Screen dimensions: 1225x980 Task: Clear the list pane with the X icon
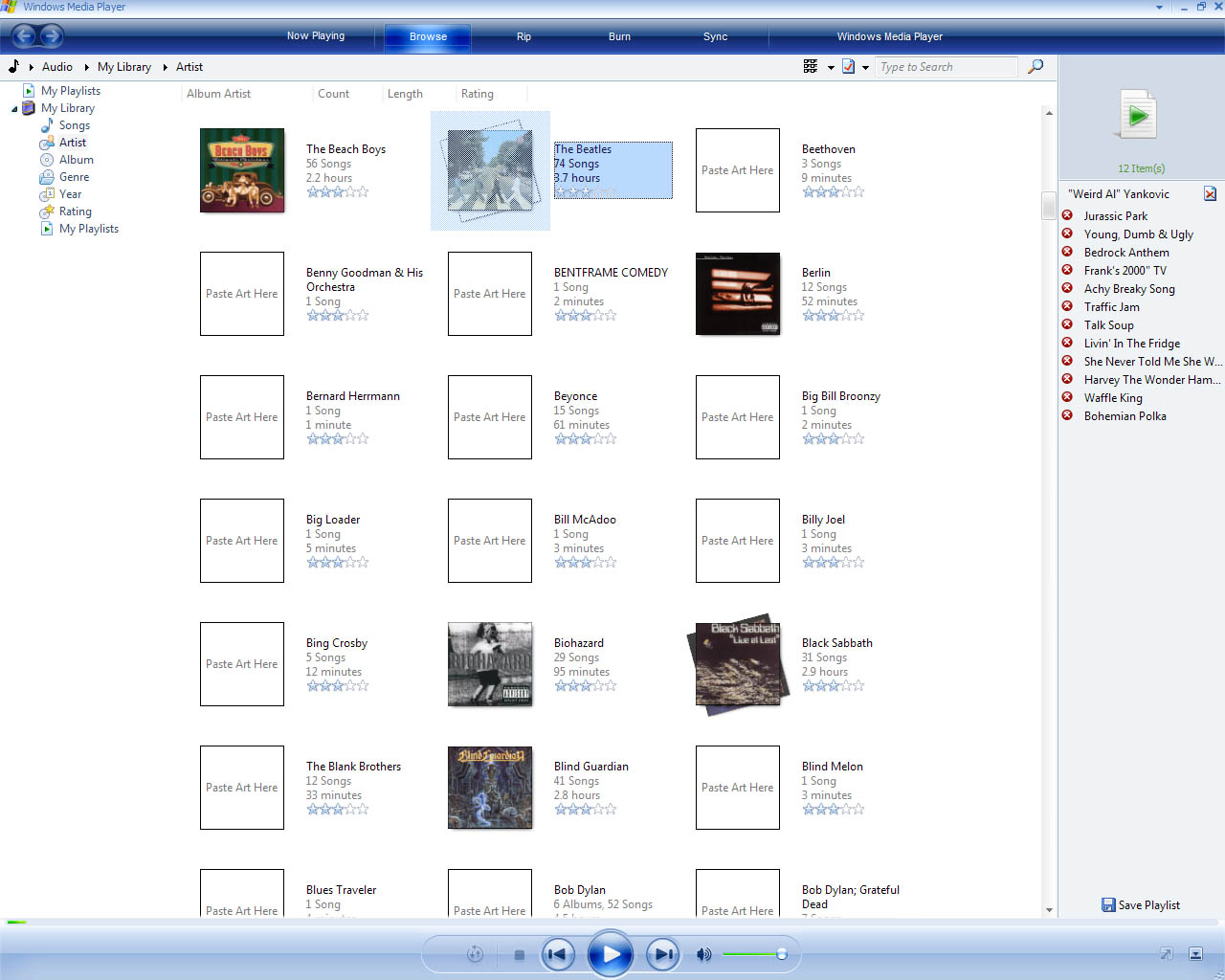(1210, 193)
